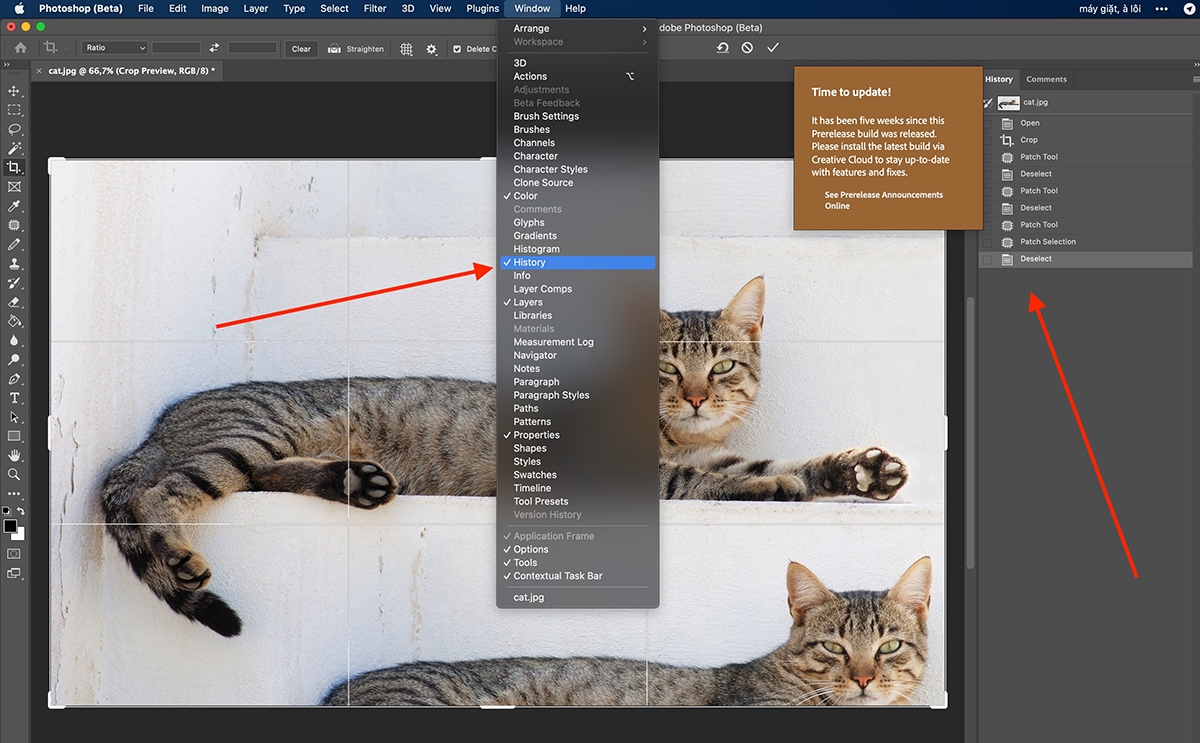
Task: Reset default foreground and background colors
Action: tap(6, 511)
